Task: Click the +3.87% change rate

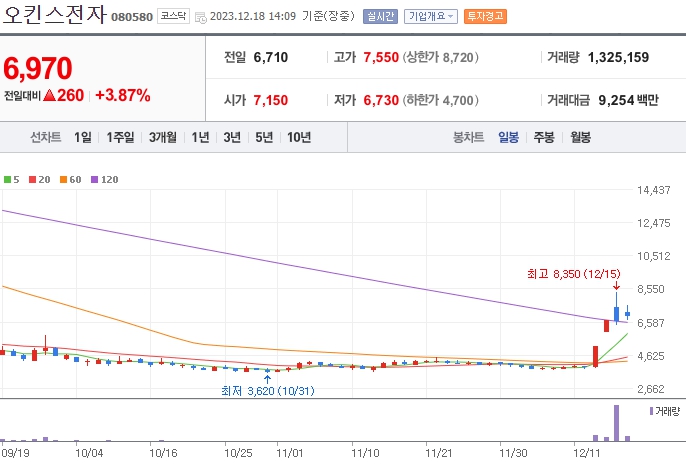Action: (x=122, y=95)
